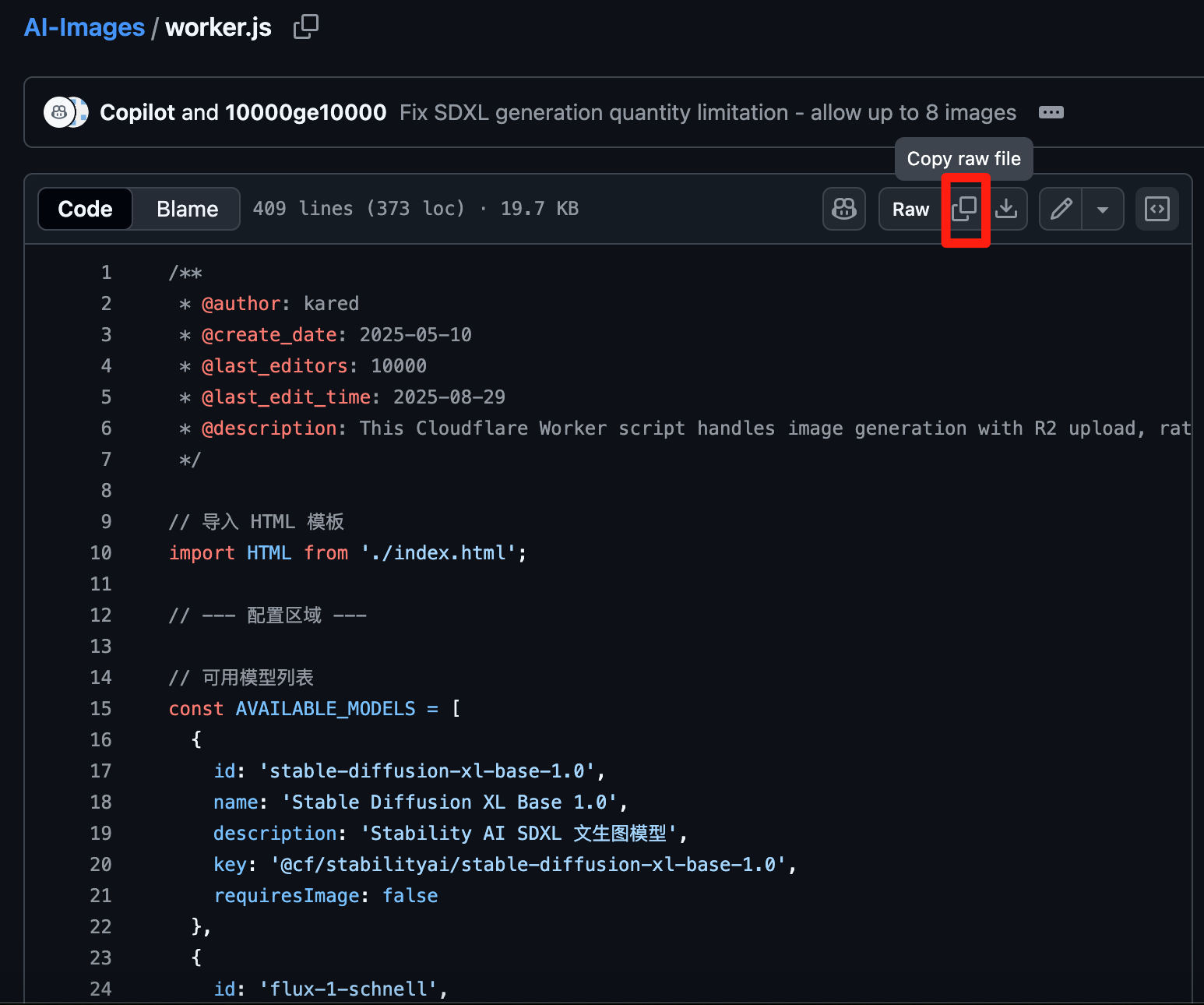Screen dimensions: 1204x1005
Task: Ask Copilot about this file icon
Action: 844,209
